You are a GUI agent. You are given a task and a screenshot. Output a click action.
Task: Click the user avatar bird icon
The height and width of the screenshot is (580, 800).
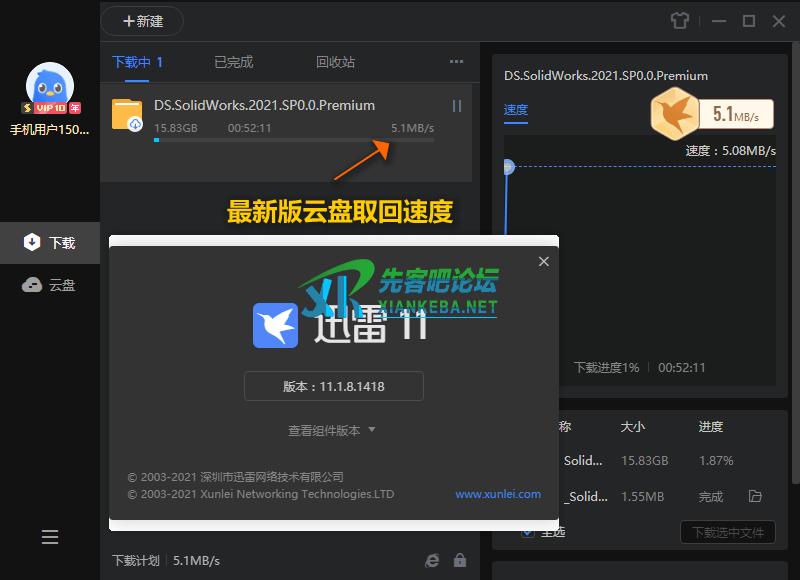click(49, 88)
